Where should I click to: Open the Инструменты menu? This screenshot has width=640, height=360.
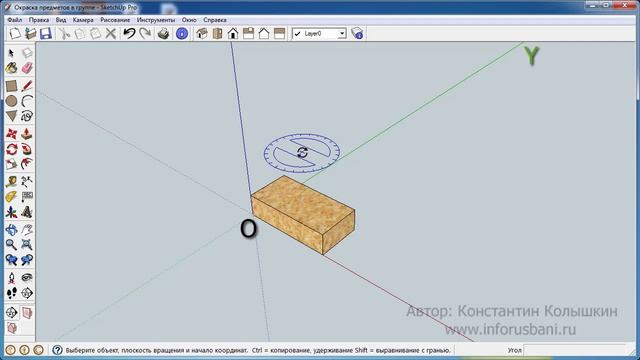pos(156,20)
